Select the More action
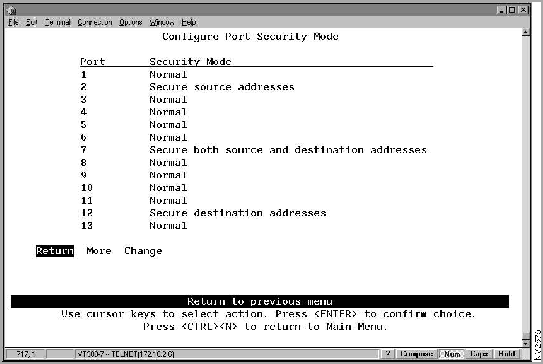The height and width of the screenshot is (364, 543). [x=99, y=251]
